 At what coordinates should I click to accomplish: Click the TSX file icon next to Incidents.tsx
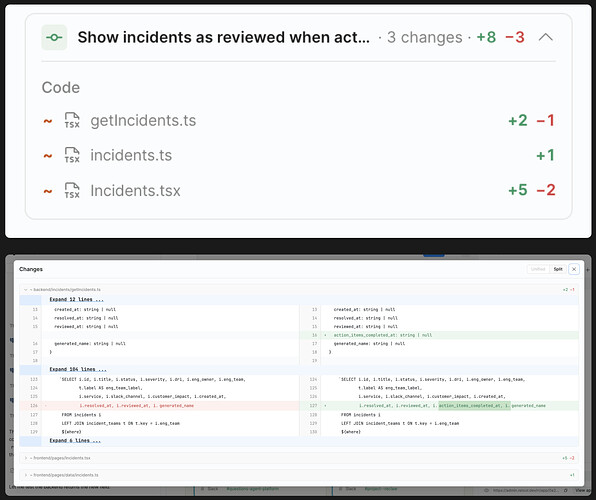click(72, 190)
